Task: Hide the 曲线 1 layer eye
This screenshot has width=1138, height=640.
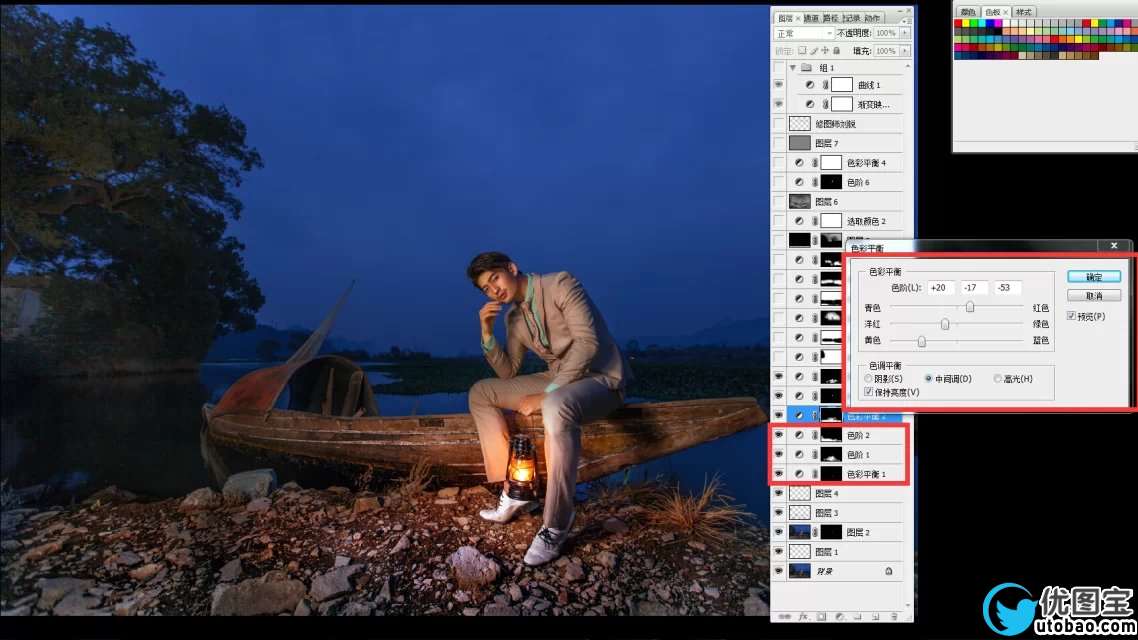Action: click(779, 85)
